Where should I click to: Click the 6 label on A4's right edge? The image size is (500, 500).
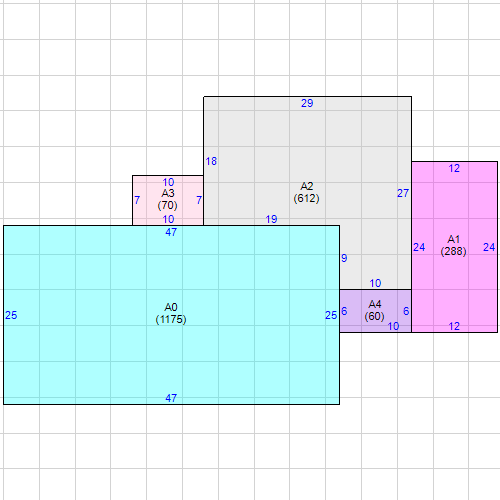tap(406, 311)
